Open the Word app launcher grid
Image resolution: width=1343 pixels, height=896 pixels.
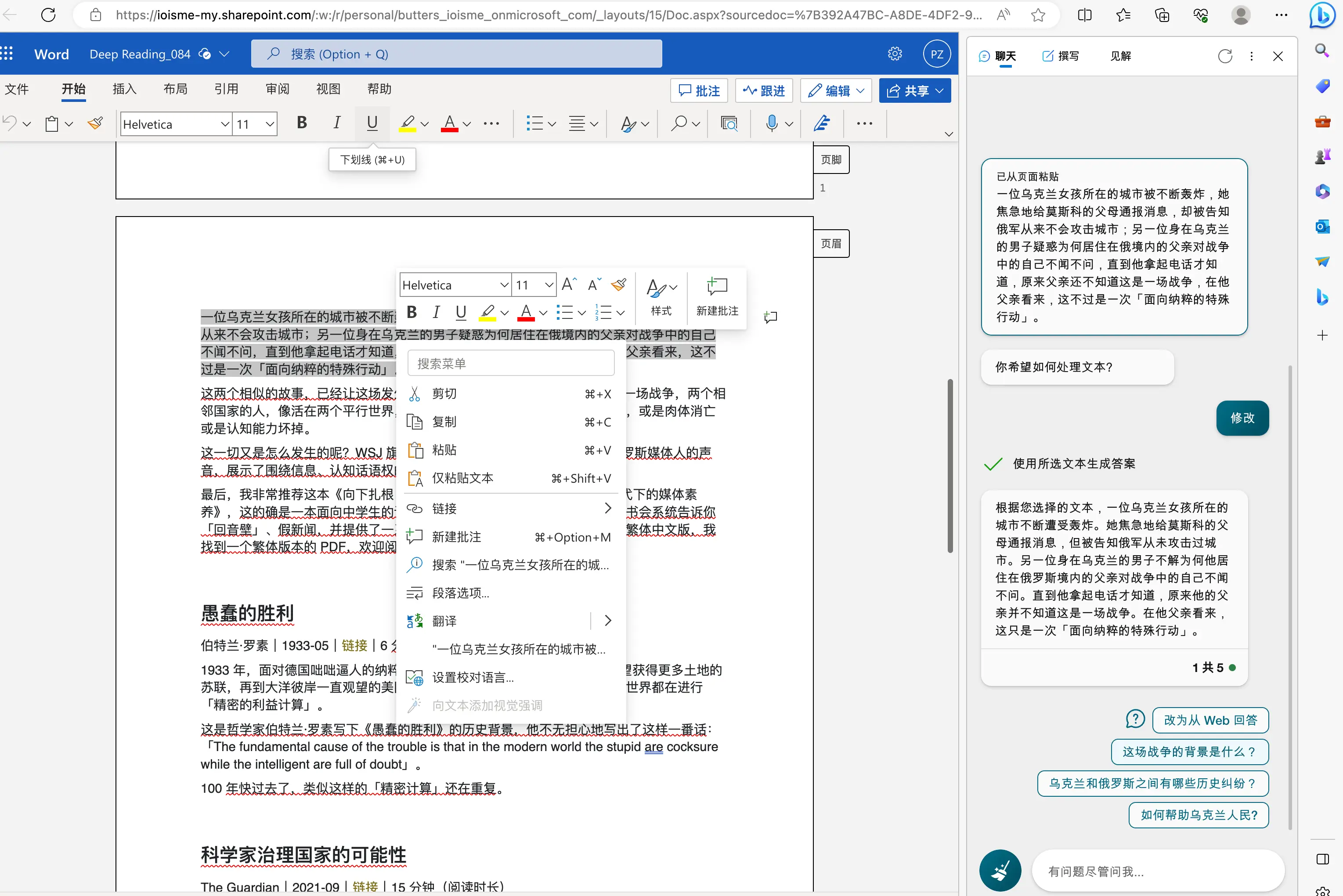[x=7, y=54]
